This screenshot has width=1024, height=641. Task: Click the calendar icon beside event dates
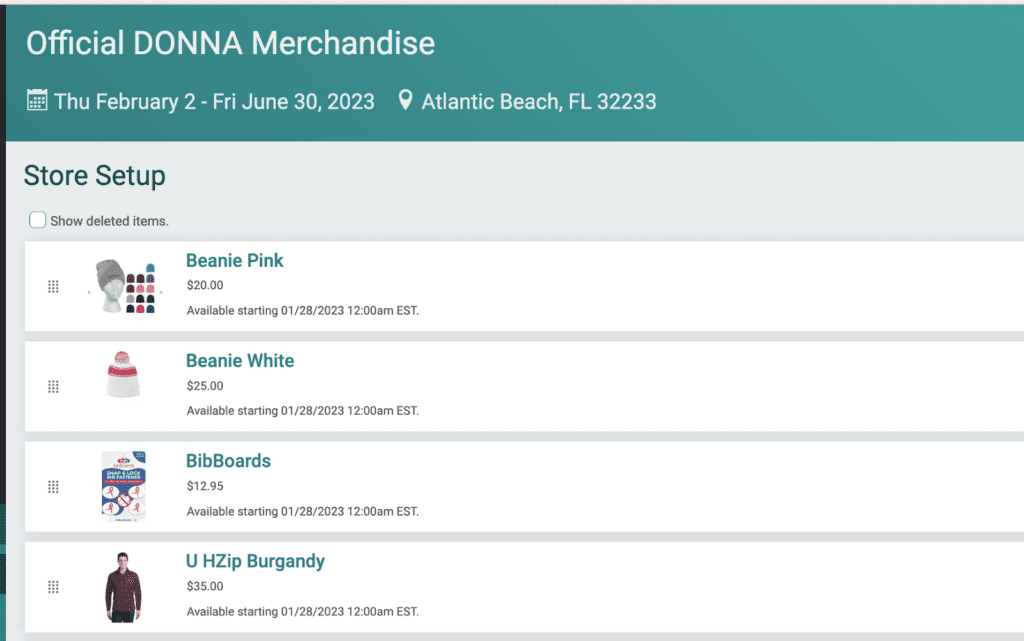37,101
